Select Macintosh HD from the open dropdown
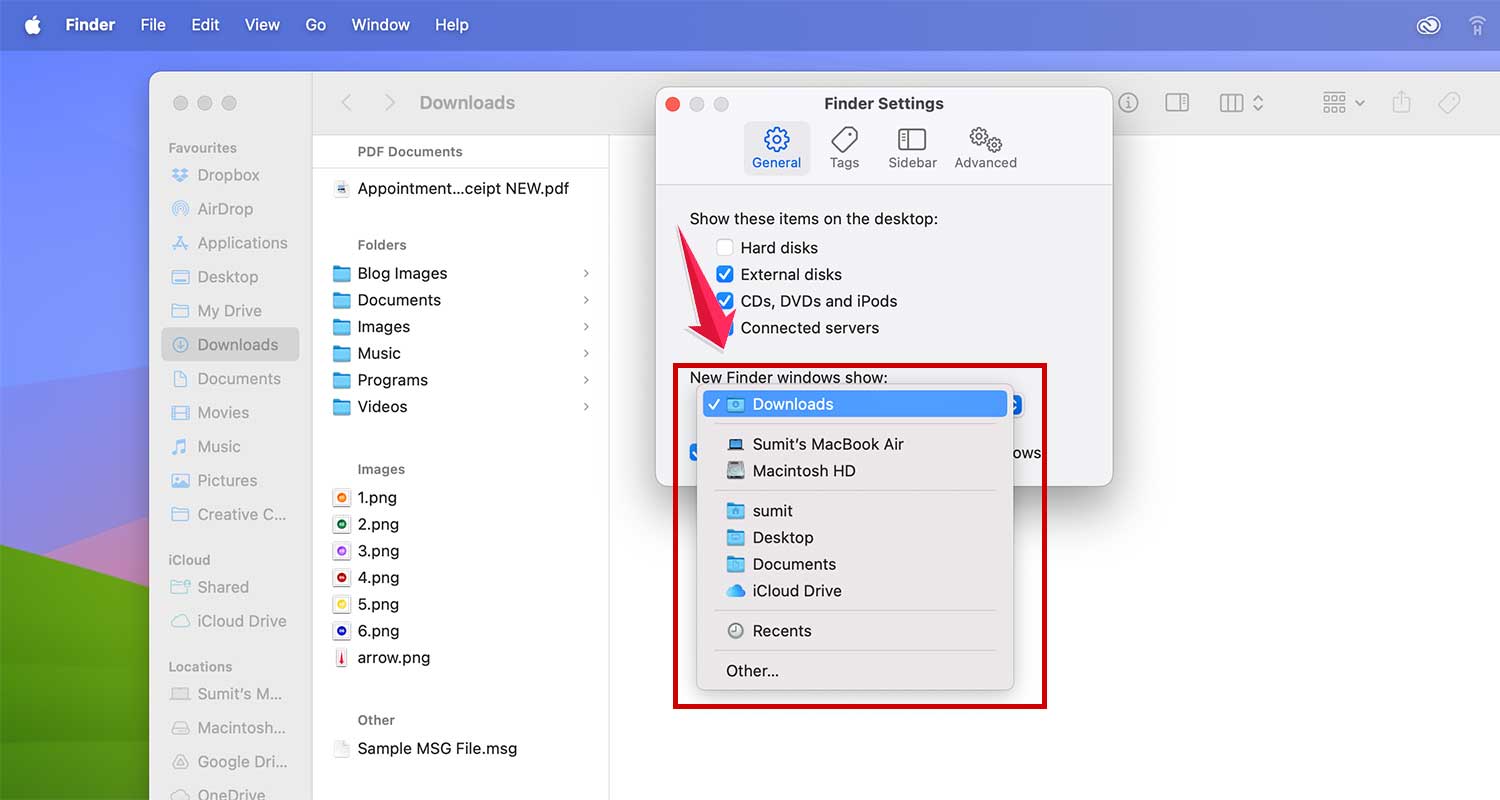Image resolution: width=1500 pixels, height=800 pixels. 804,471
